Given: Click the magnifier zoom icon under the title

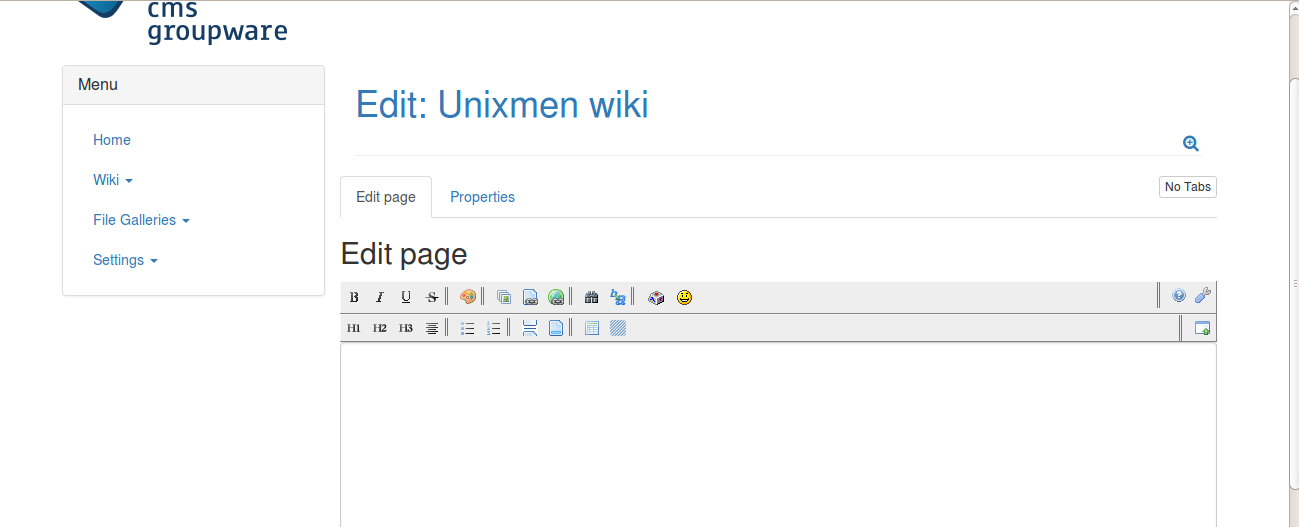Looking at the screenshot, I should (1191, 144).
